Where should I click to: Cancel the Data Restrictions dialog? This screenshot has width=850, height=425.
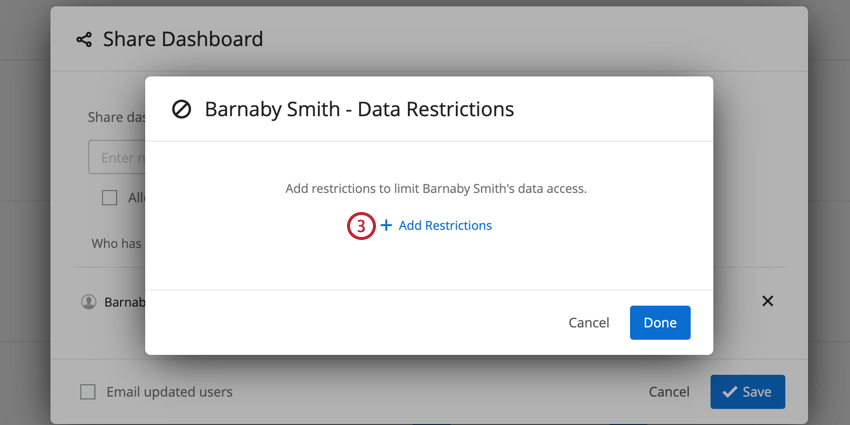pyautogui.click(x=589, y=323)
